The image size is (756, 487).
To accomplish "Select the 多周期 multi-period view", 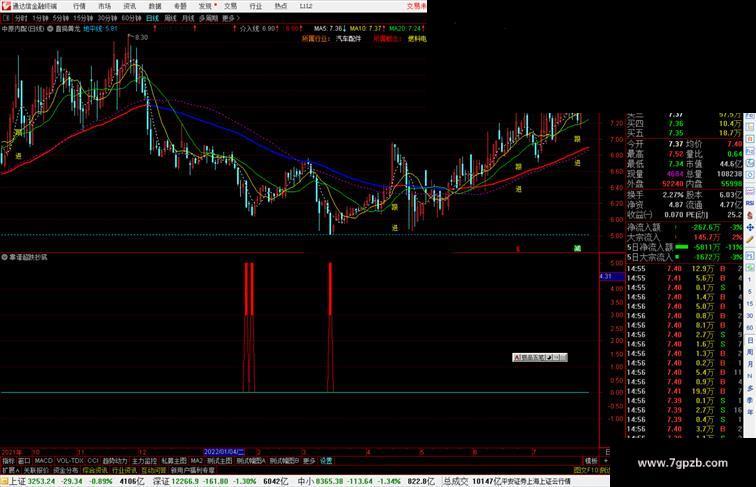I will (208, 18).
